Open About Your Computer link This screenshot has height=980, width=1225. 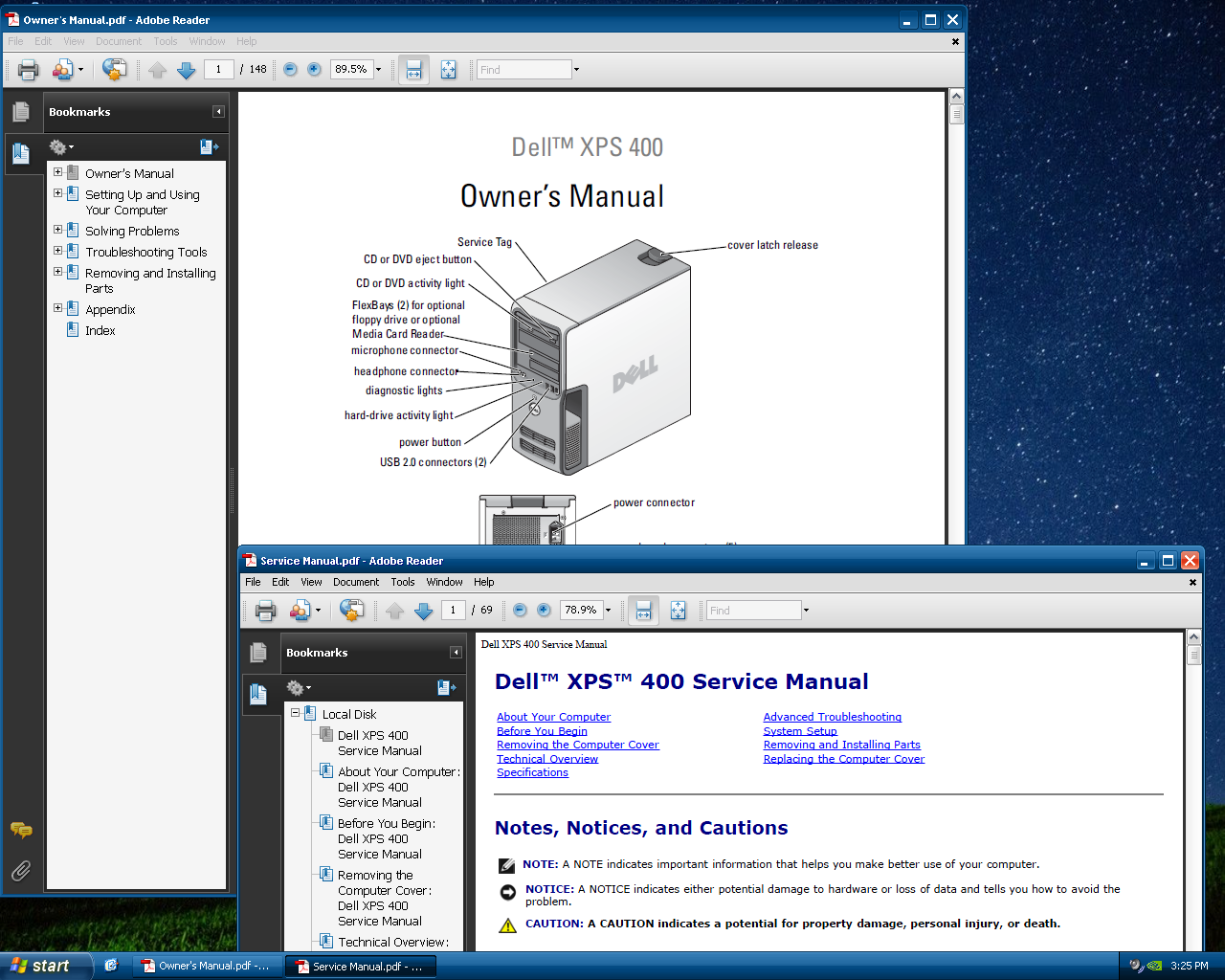[x=553, y=717]
